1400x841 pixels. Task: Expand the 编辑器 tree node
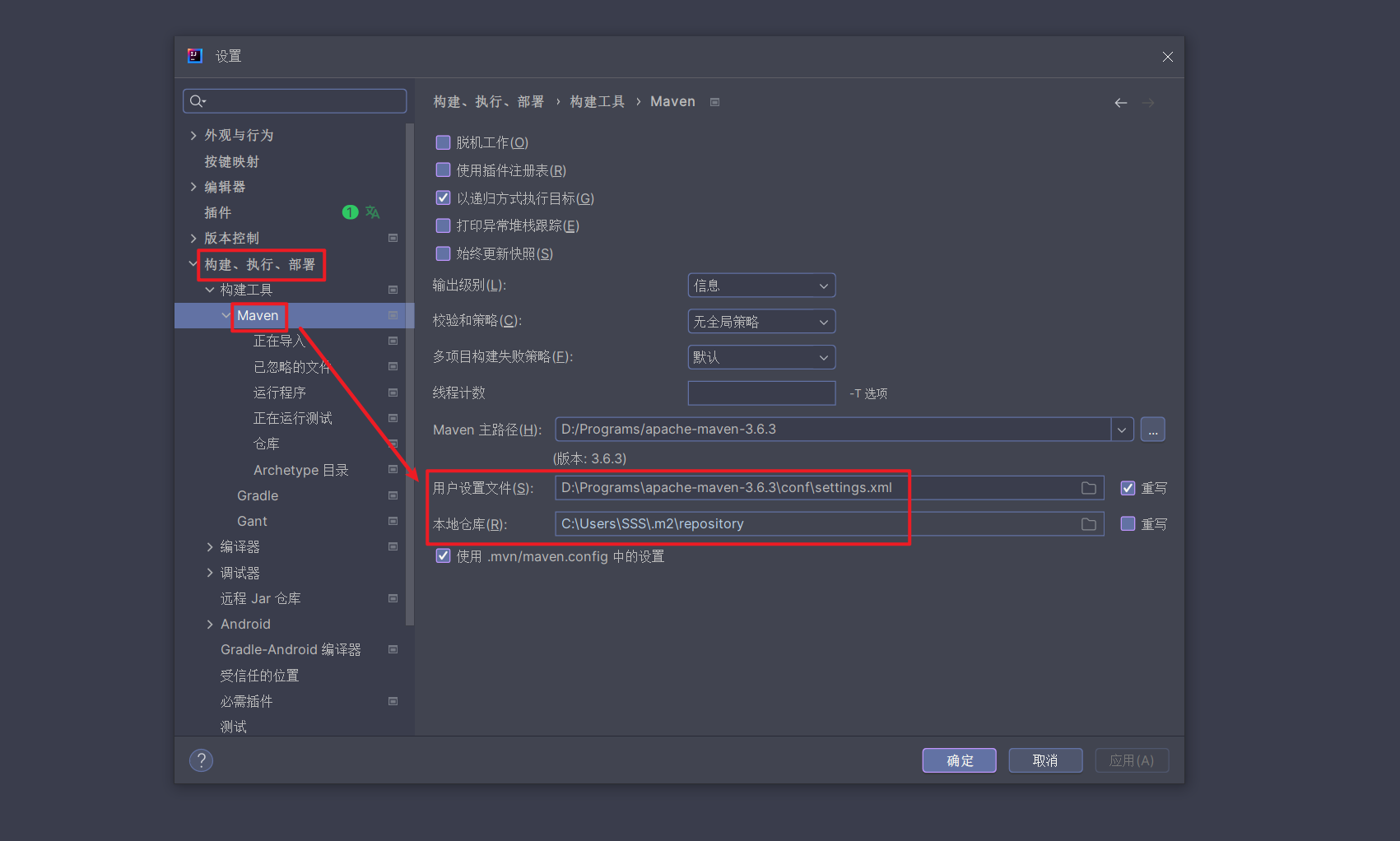193,187
